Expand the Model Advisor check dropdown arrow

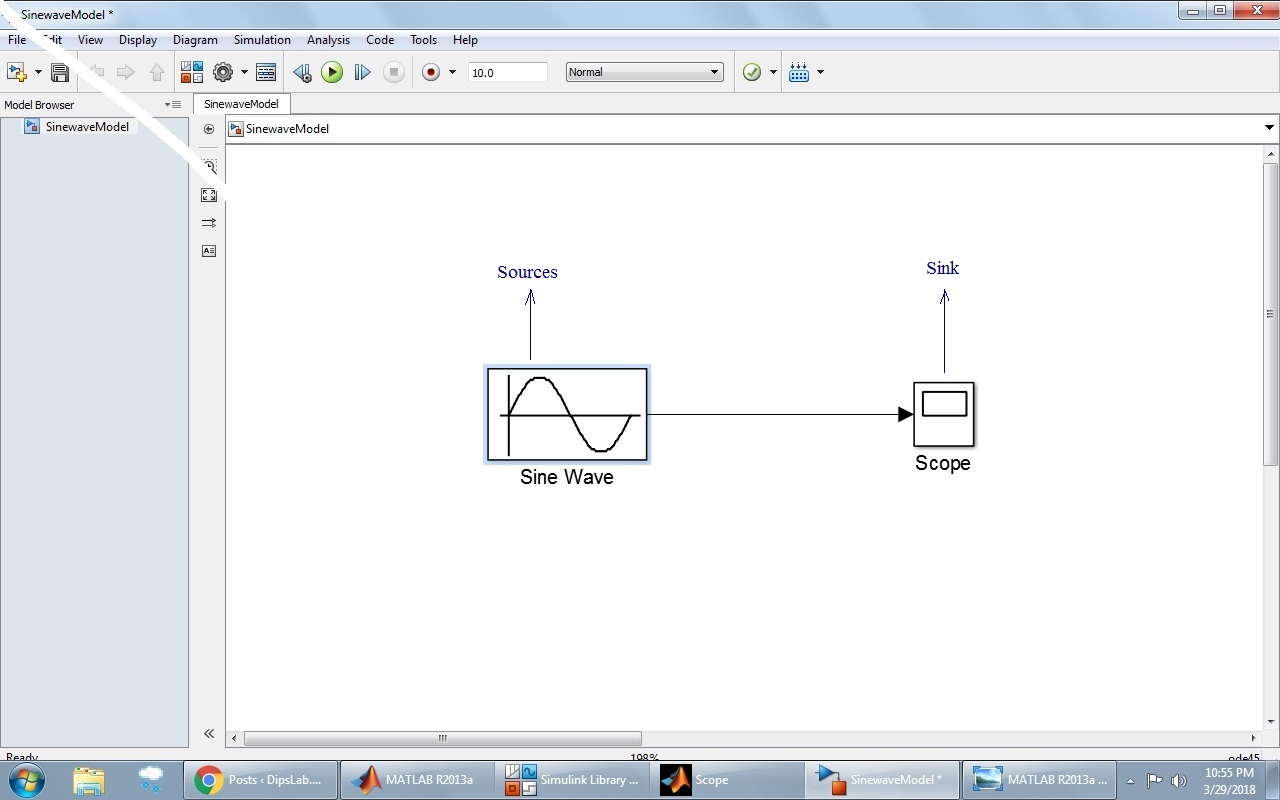(773, 72)
